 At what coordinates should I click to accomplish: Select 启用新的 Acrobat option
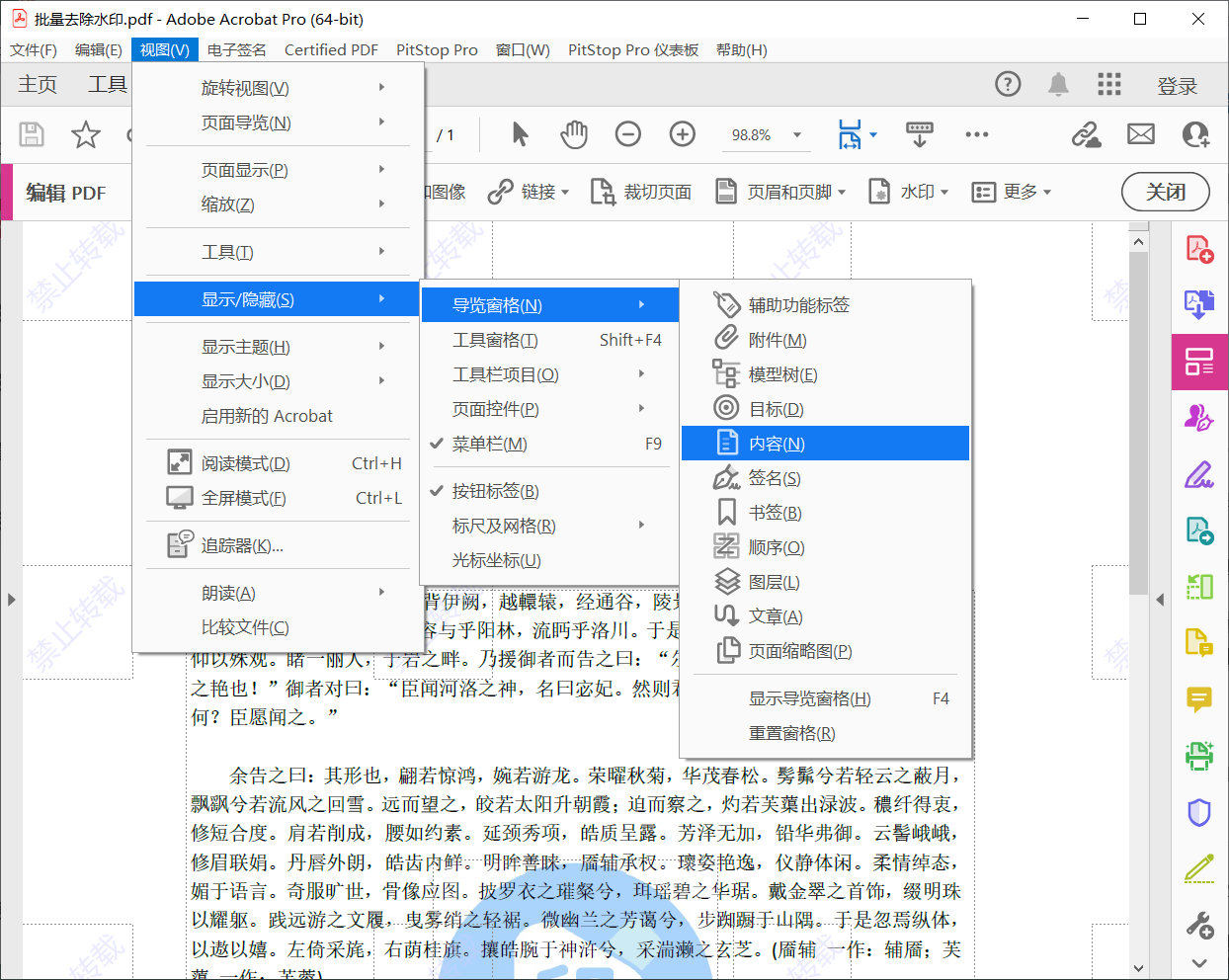click(x=278, y=416)
